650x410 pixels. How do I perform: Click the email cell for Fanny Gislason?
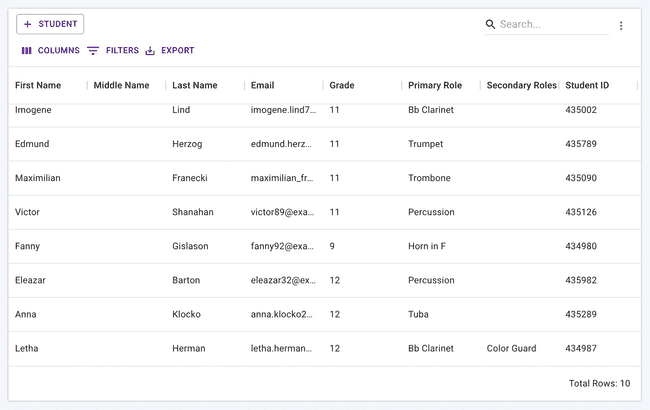point(283,246)
